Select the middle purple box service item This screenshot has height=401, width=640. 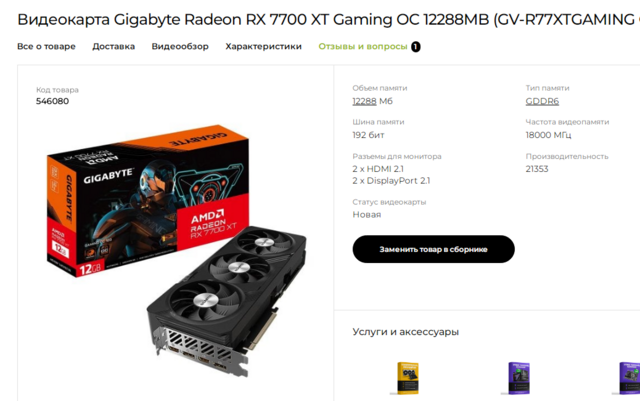(518, 378)
